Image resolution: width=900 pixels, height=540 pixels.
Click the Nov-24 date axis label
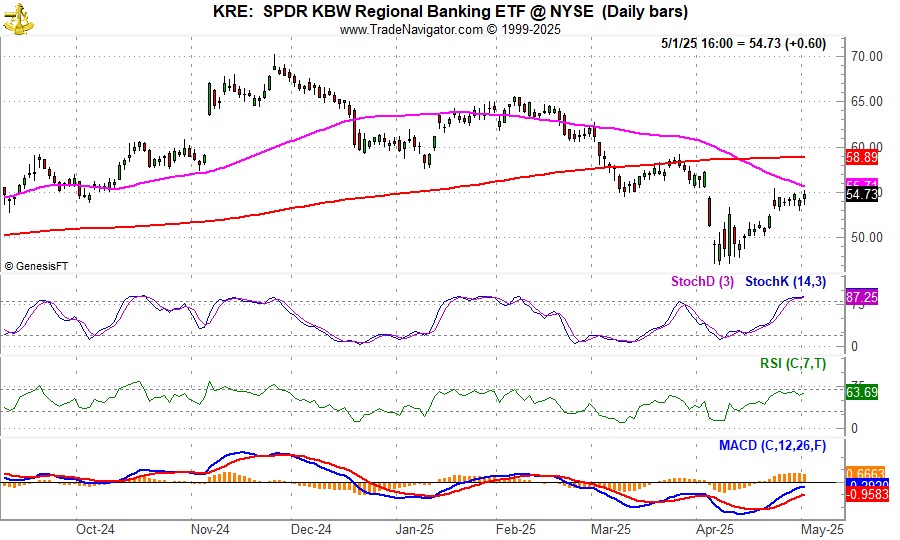click(x=210, y=529)
